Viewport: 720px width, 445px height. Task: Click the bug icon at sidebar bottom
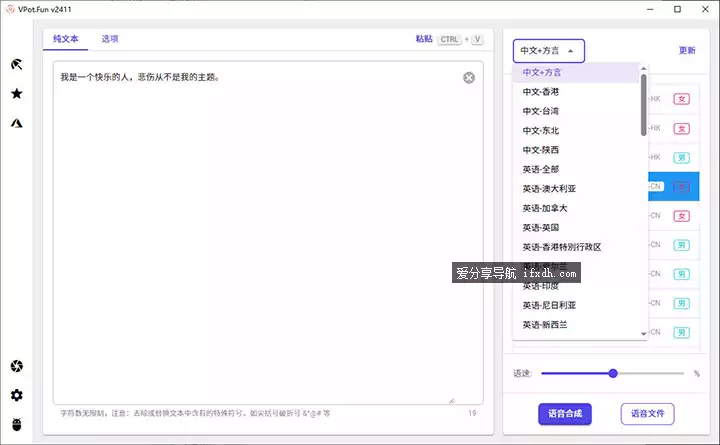pos(17,424)
